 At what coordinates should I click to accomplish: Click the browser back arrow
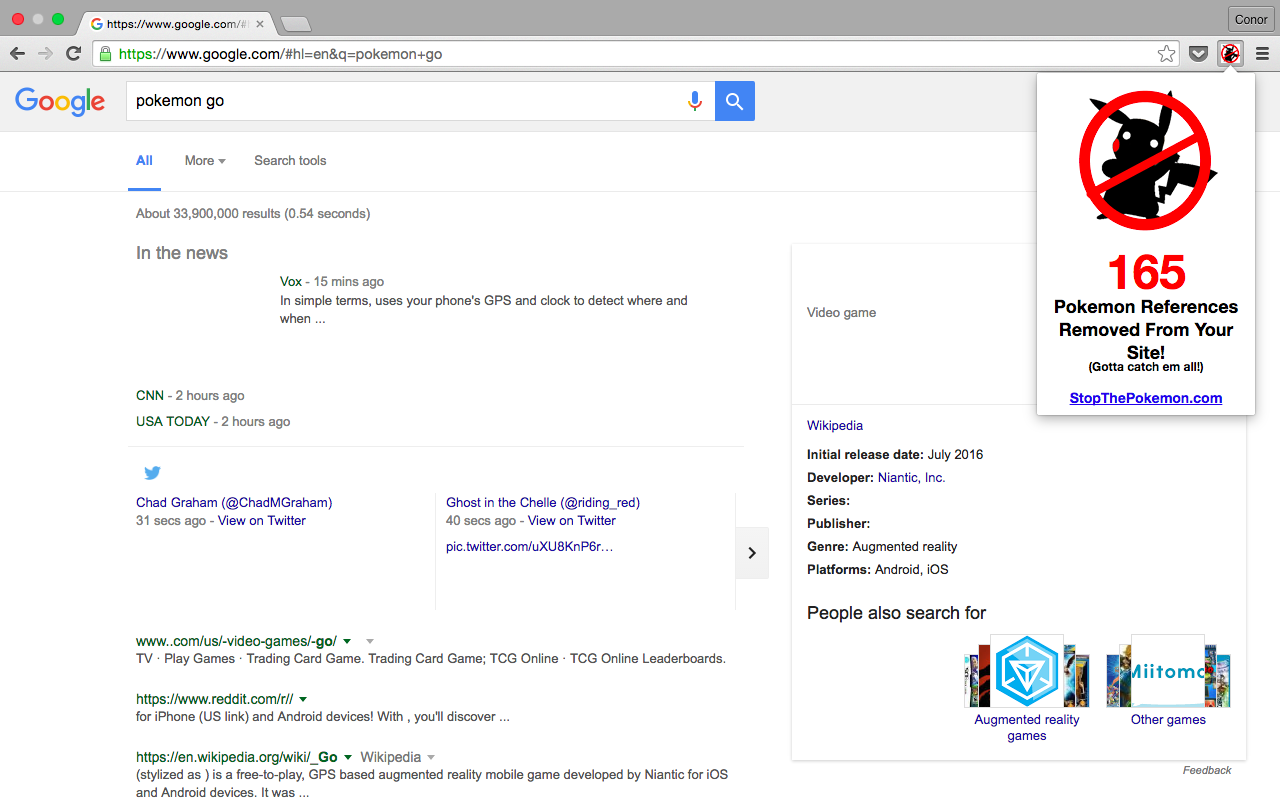click(17, 54)
